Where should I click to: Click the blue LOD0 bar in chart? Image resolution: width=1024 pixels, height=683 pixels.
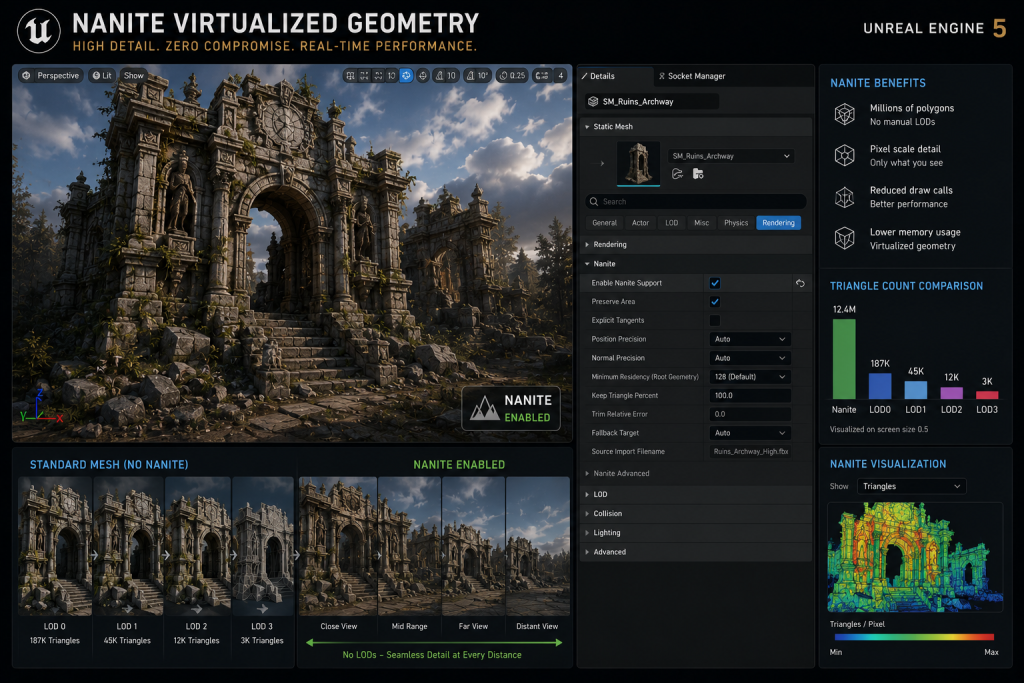coord(880,386)
